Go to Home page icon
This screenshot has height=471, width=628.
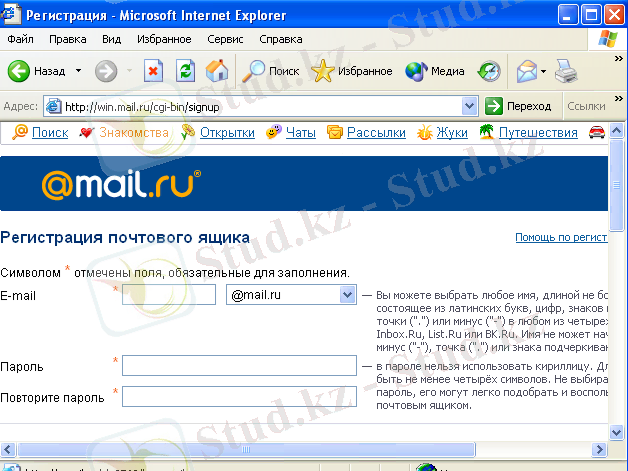click(x=216, y=71)
